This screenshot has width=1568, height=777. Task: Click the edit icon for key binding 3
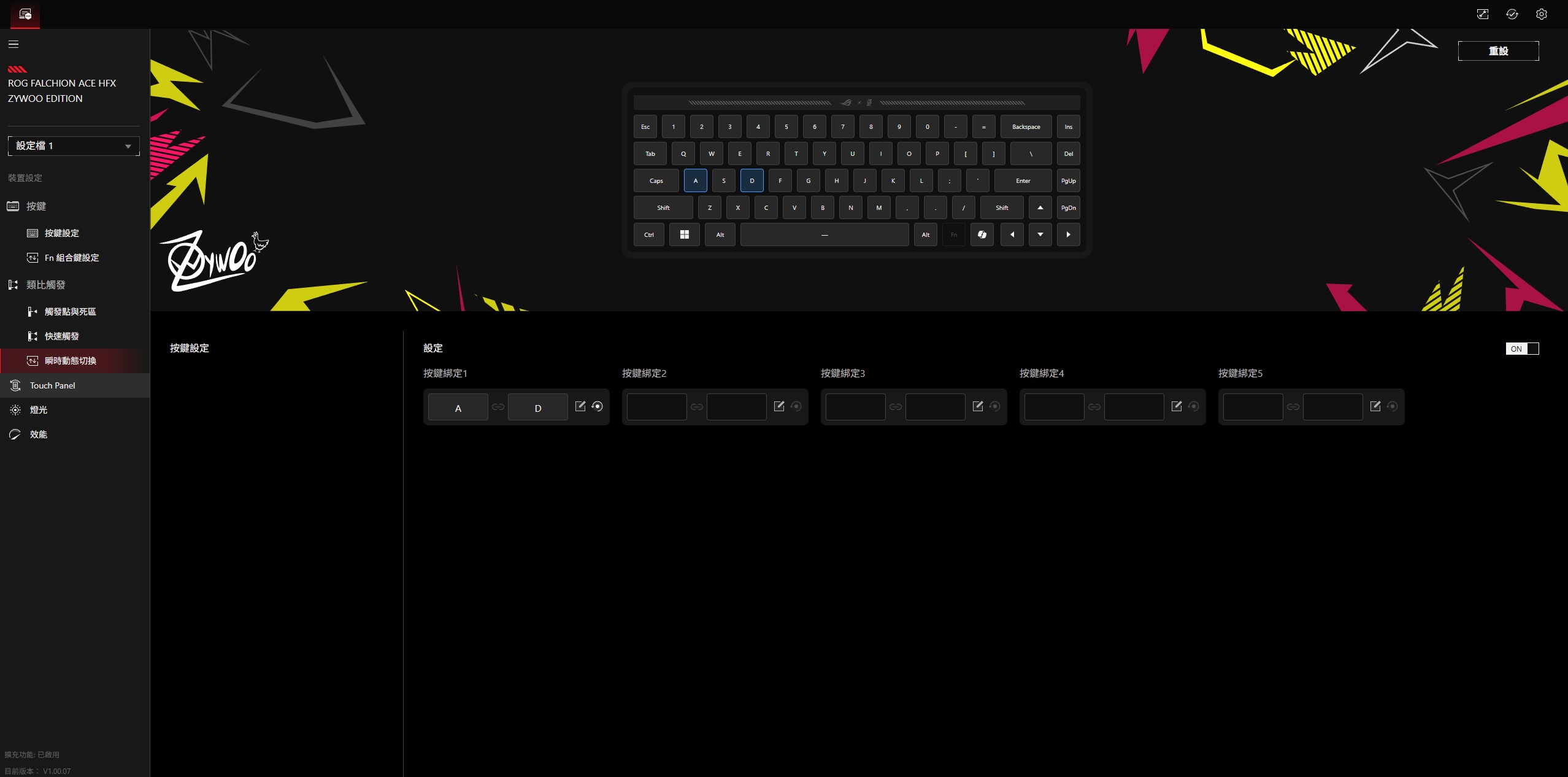click(977, 406)
